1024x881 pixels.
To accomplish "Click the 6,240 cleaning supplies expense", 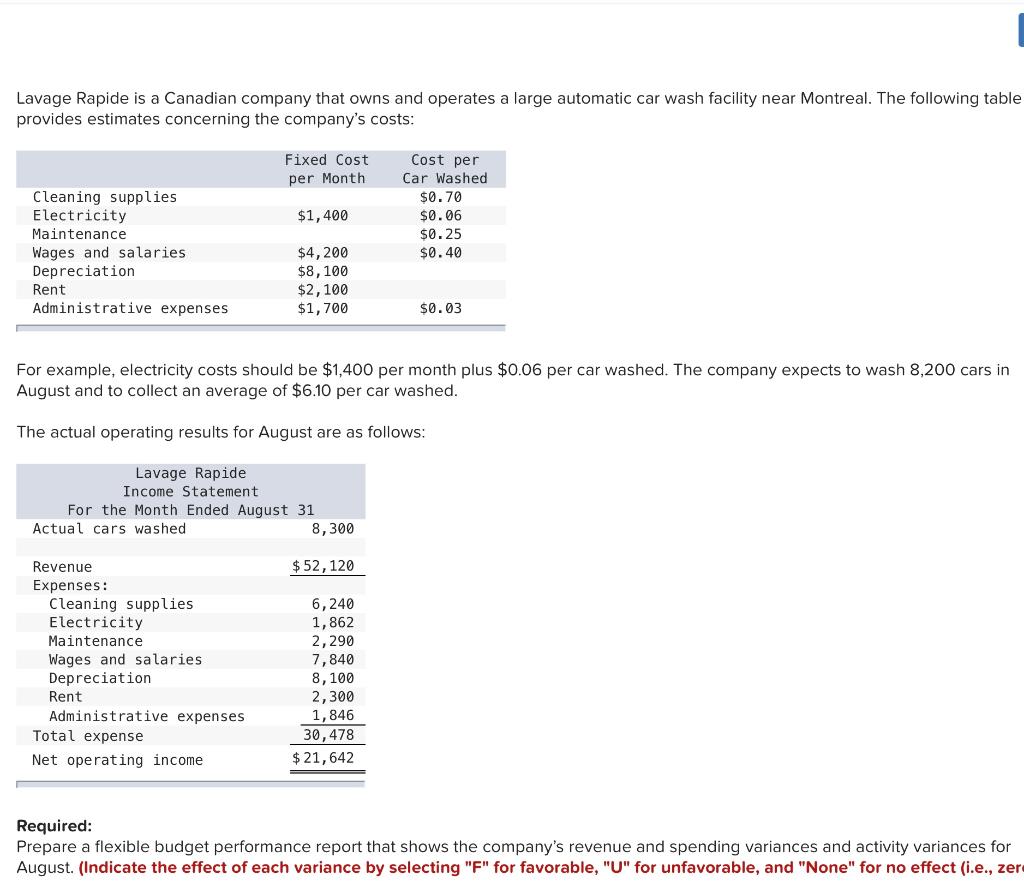I will pyautogui.click(x=332, y=604).
